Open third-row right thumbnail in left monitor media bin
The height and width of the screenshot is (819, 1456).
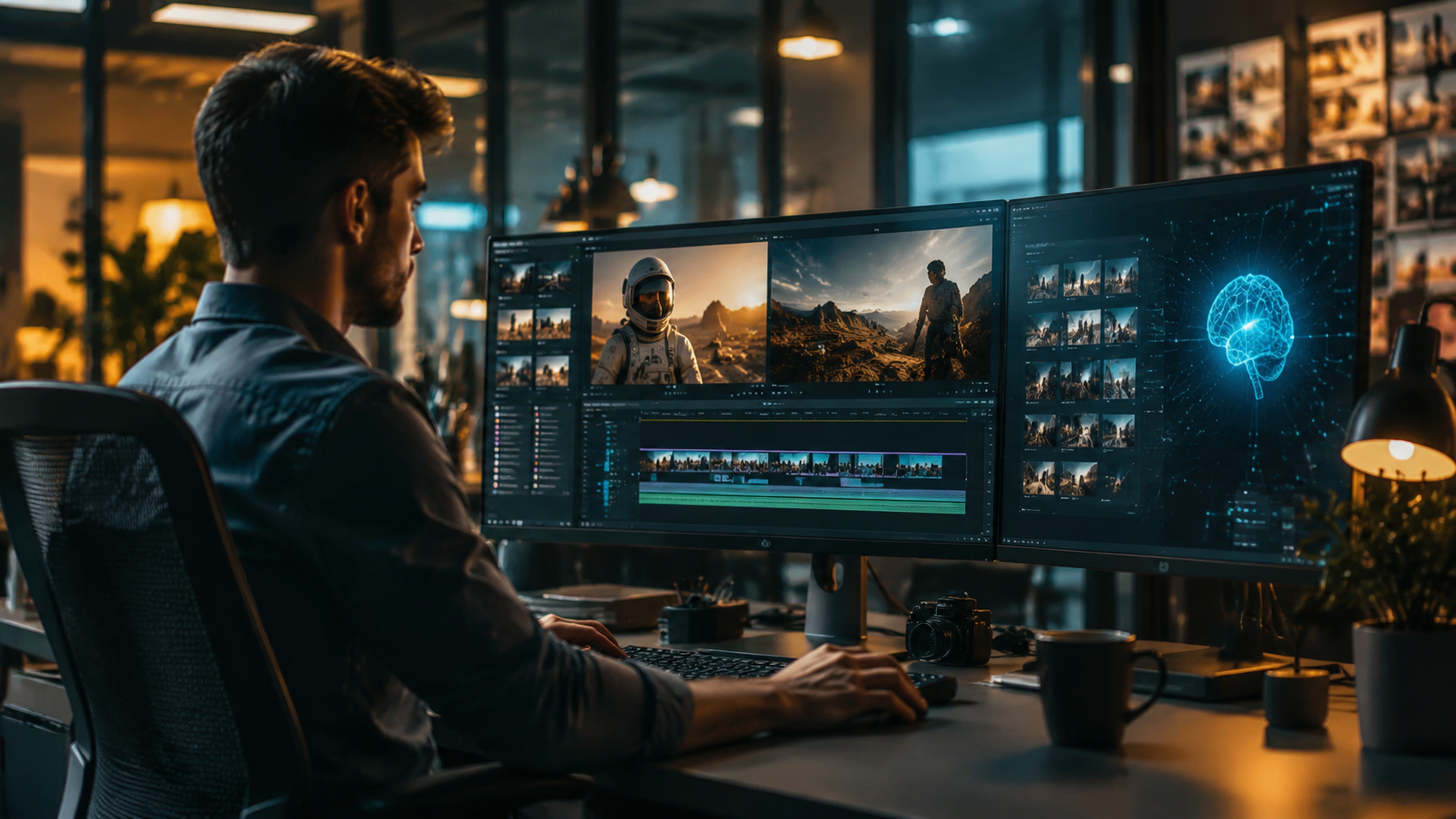(552, 370)
